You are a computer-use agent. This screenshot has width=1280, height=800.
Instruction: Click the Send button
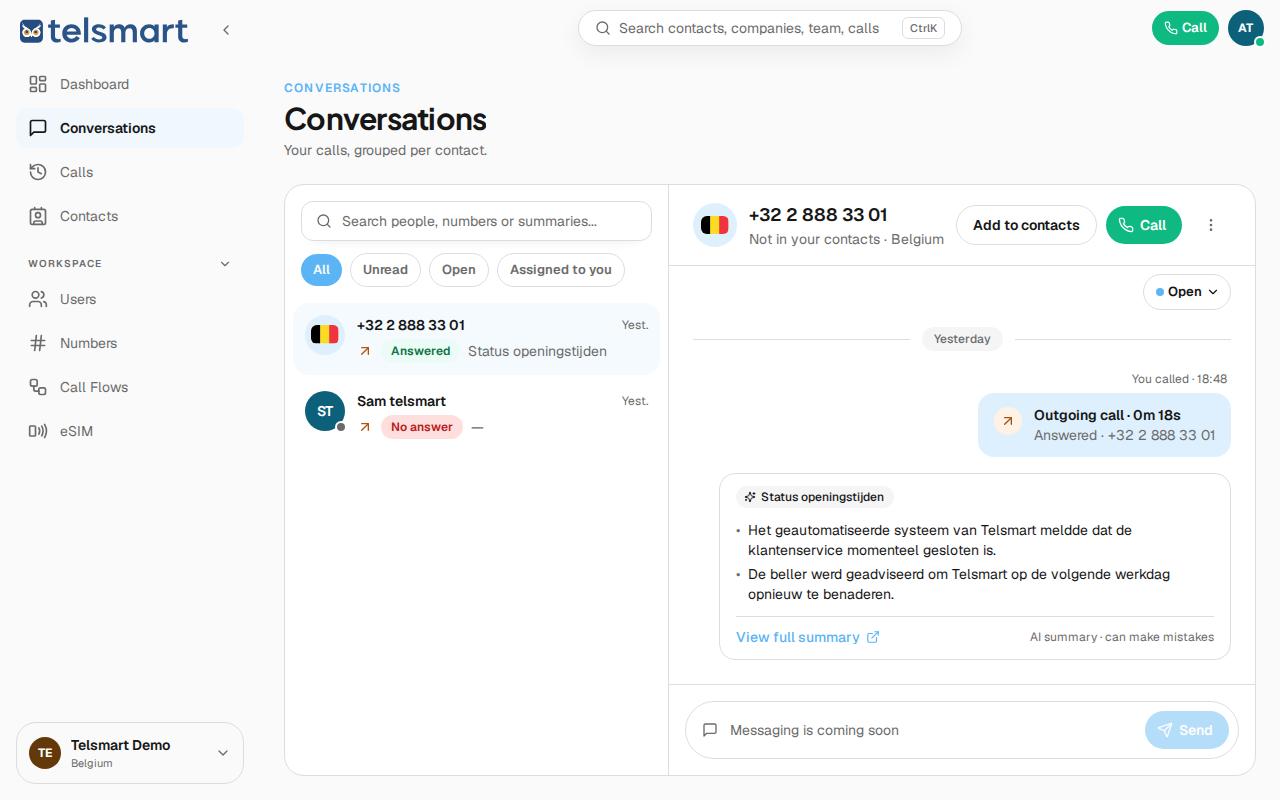pyautogui.click(x=1185, y=730)
